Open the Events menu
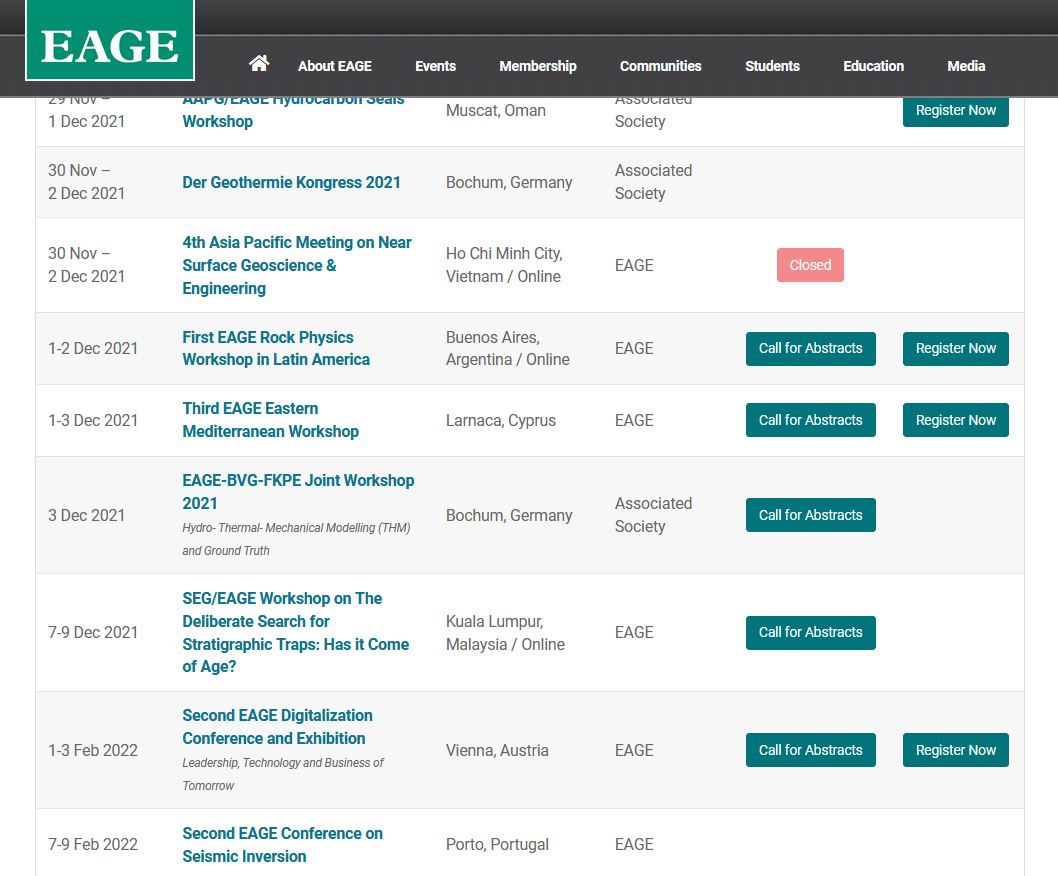 coord(435,66)
